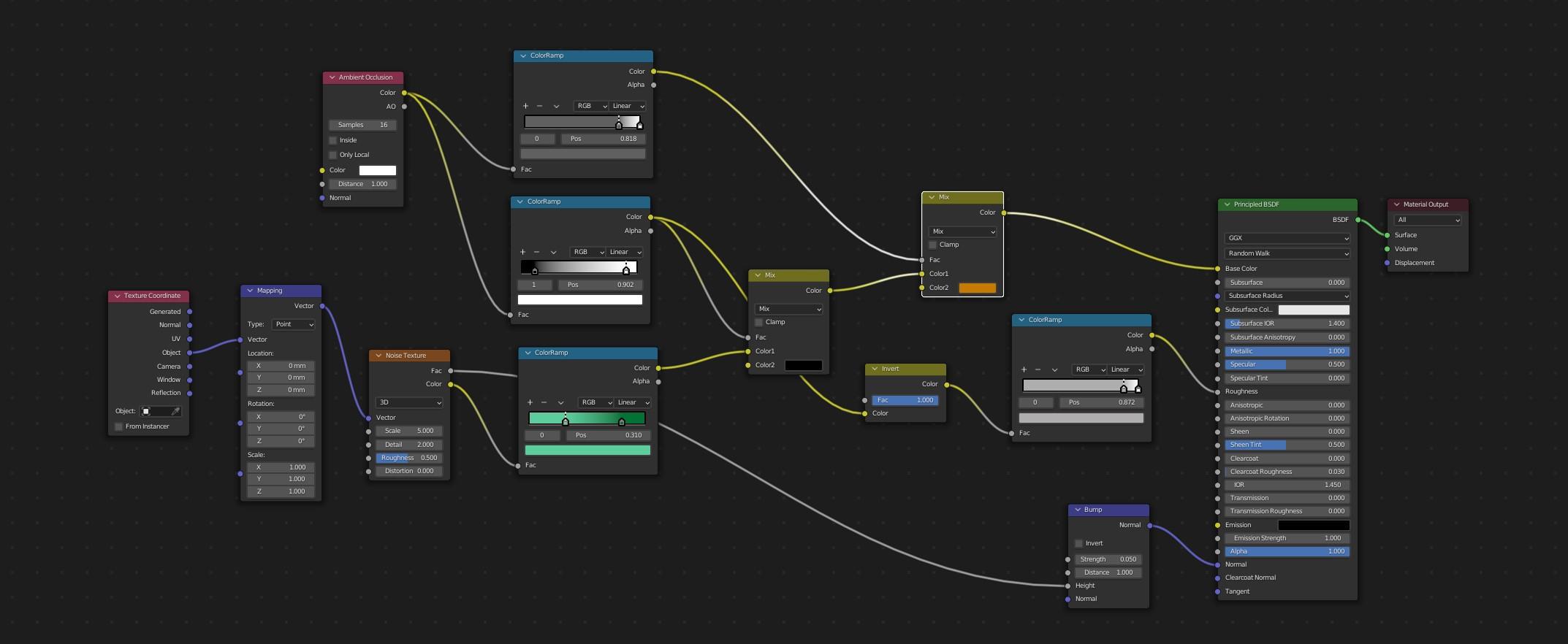Screen dimensions: 1568x644
Task: Click the plus icon in the green ColorRamp
Action: [530, 402]
